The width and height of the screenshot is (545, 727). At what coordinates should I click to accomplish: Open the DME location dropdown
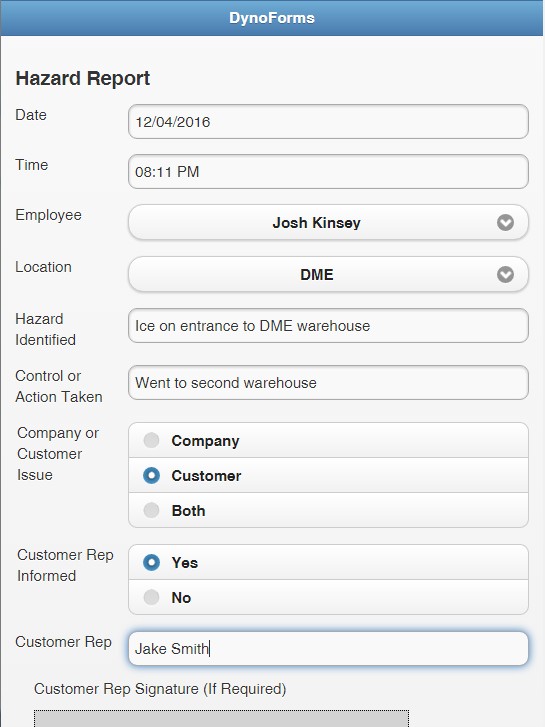(x=328, y=274)
